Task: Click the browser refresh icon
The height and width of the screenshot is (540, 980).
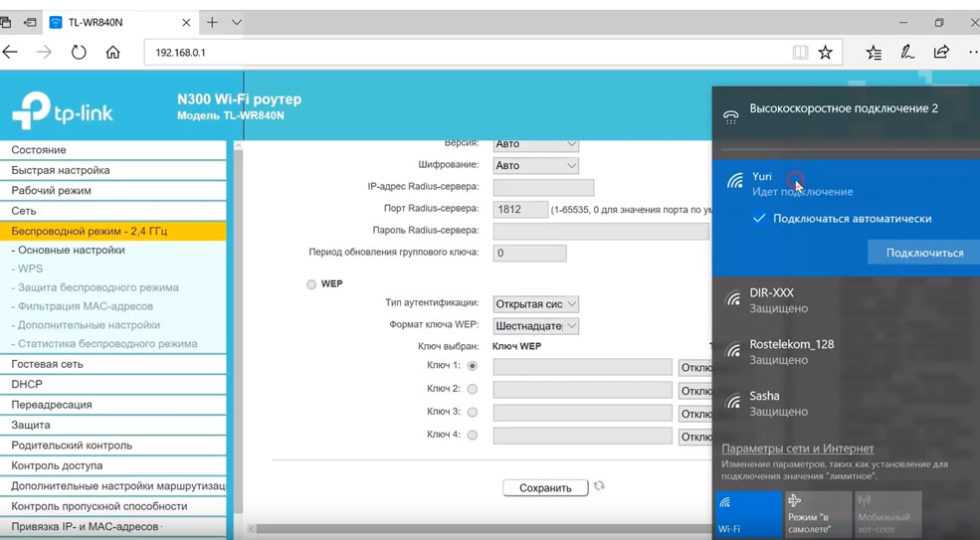Action: [79, 52]
